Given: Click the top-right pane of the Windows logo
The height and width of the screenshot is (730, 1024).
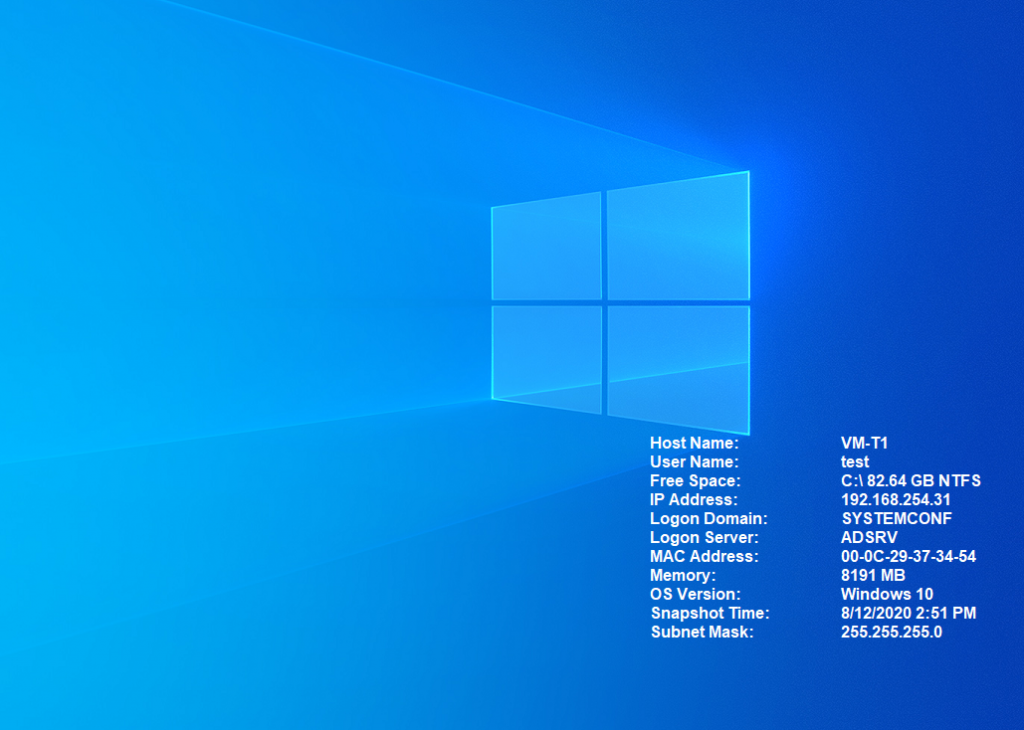Looking at the screenshot, I should pos(680,238).
